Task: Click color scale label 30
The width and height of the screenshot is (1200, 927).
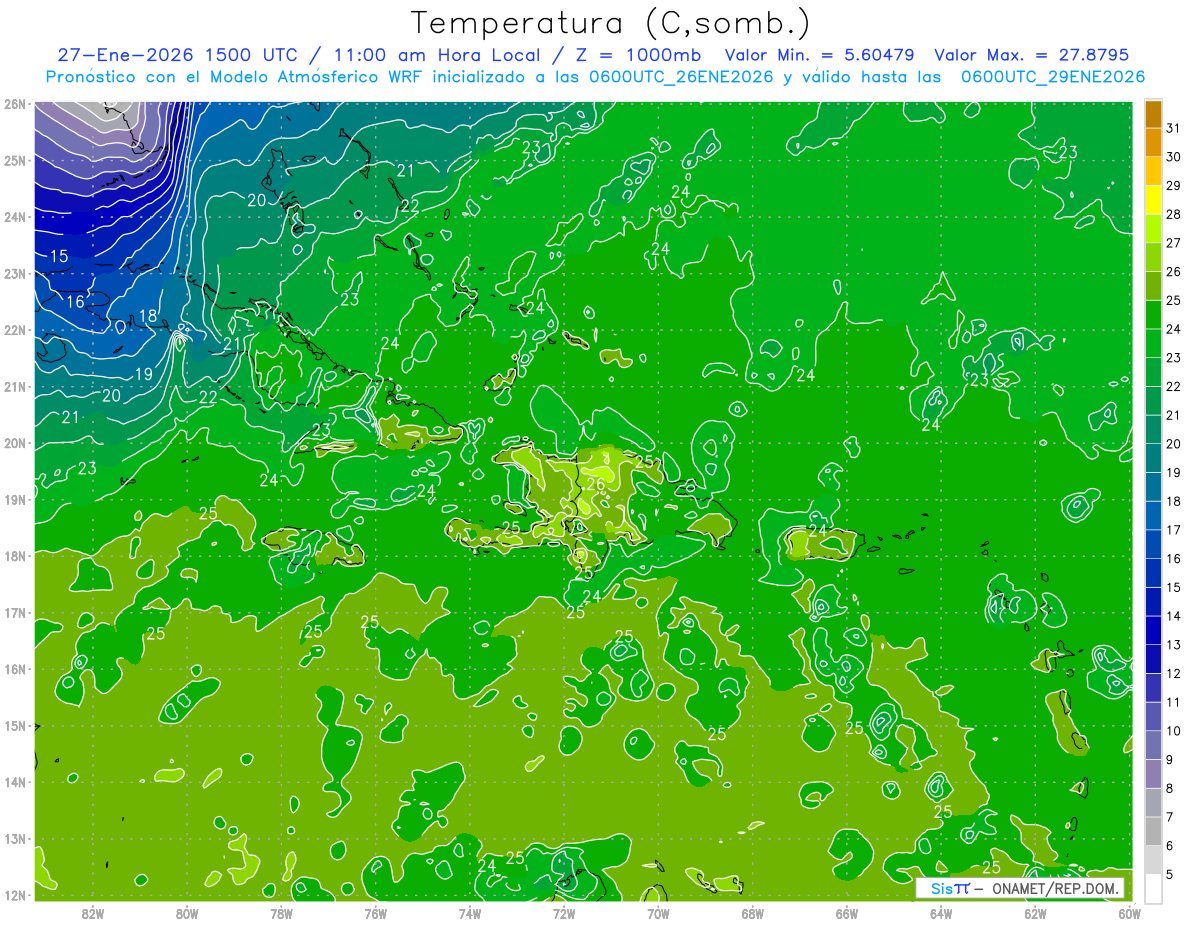Action: click(1173, 157)
